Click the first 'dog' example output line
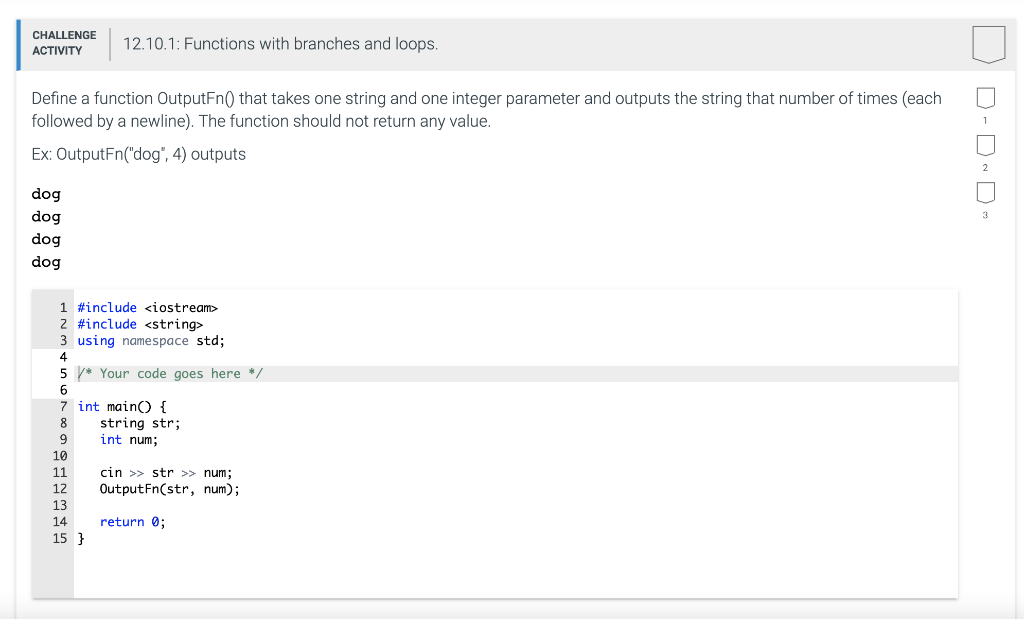 (45, 193)
